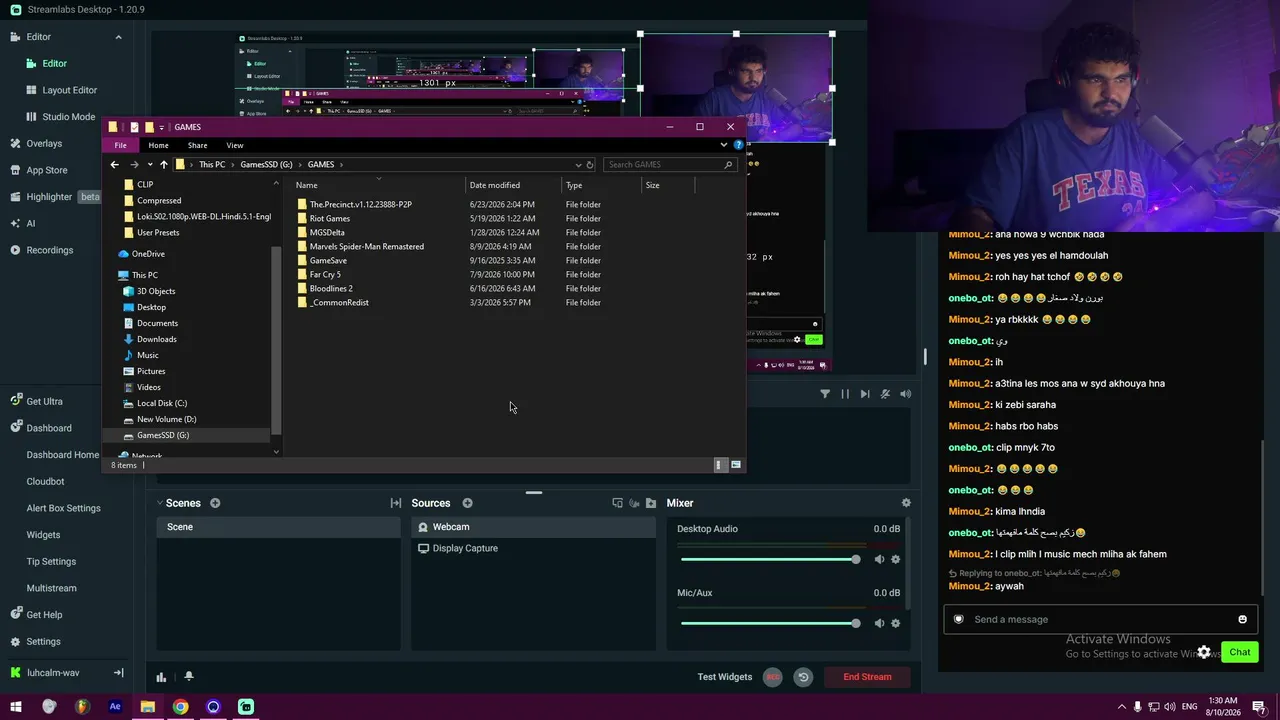Select the Webcam source
Viewport: 1280px width, 720px height.
(x=534, y=527)
